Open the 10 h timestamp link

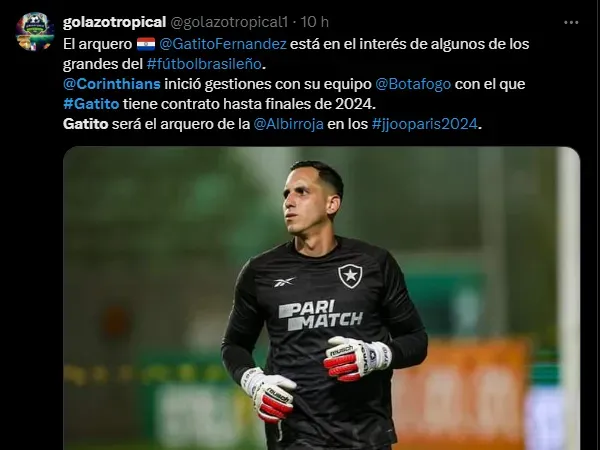click(315, 22)
